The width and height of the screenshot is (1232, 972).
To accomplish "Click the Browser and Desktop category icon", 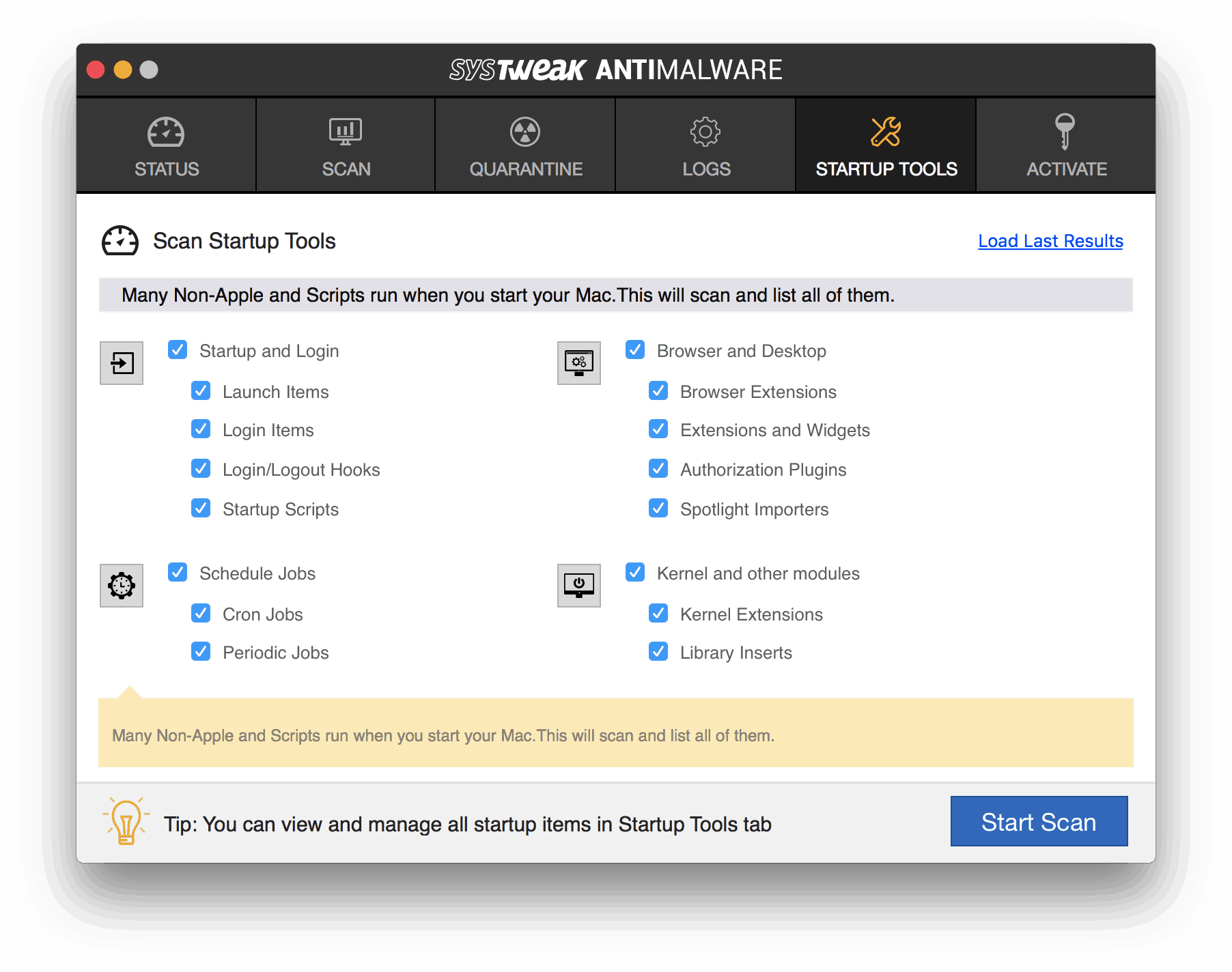I will 579,363.
